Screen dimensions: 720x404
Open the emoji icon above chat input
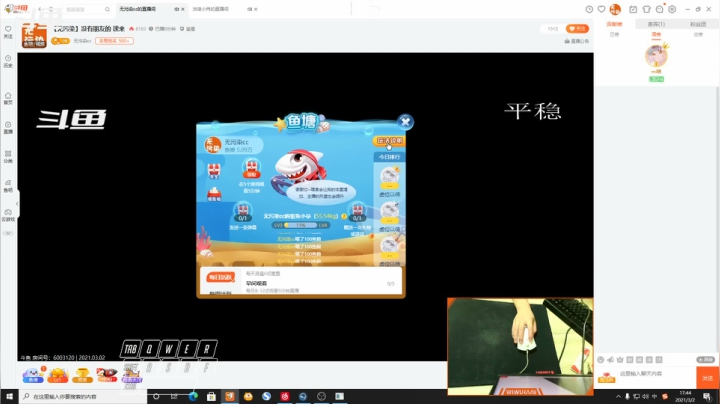pos(601,360)
